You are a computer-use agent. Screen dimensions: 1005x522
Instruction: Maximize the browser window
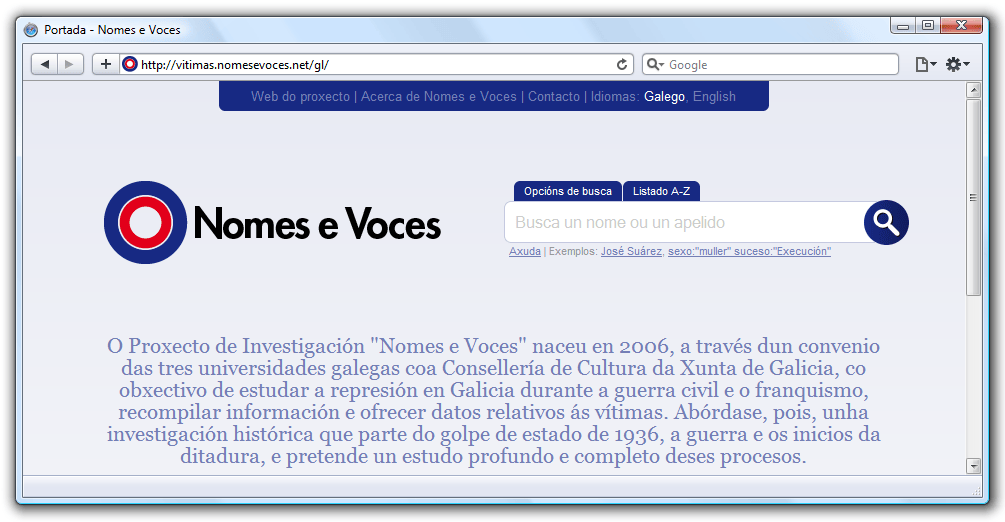[927, 26]
